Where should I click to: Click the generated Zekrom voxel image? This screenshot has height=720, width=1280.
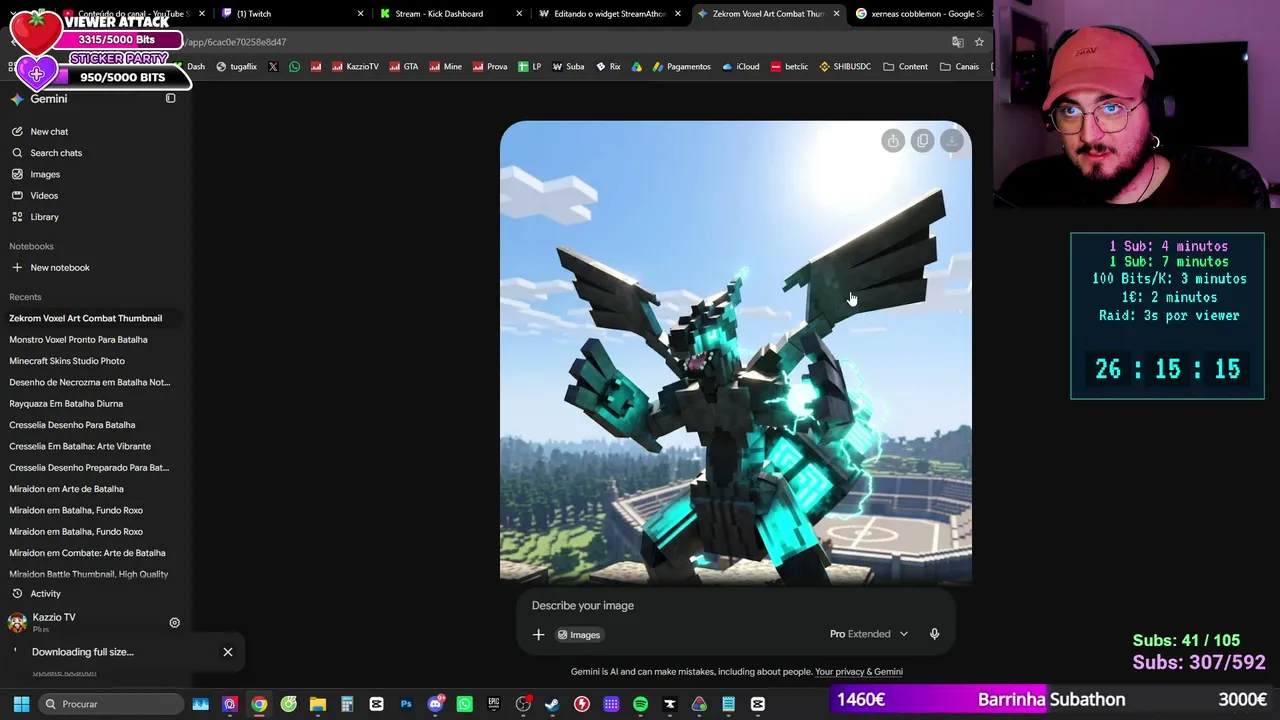[736, 352]
